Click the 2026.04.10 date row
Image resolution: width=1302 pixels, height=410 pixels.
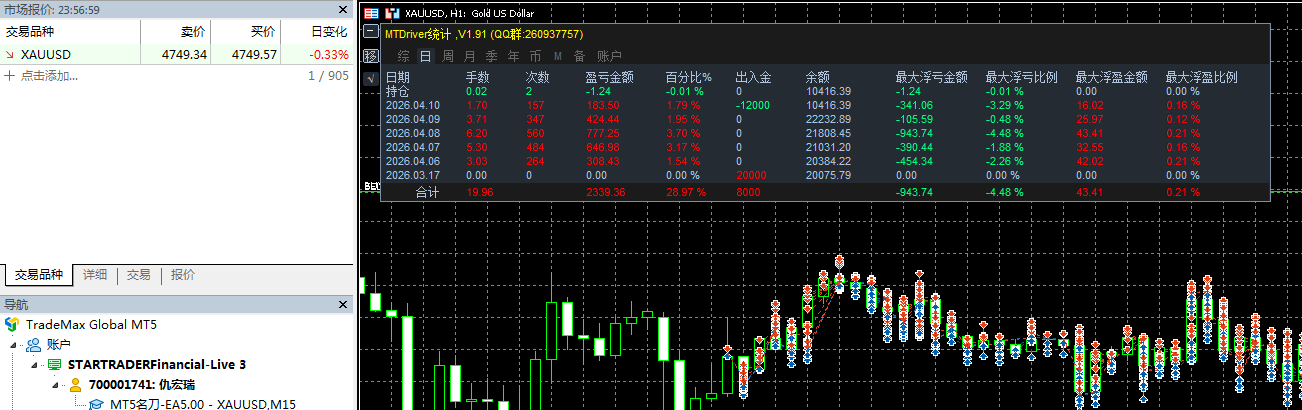pos(413,105)
